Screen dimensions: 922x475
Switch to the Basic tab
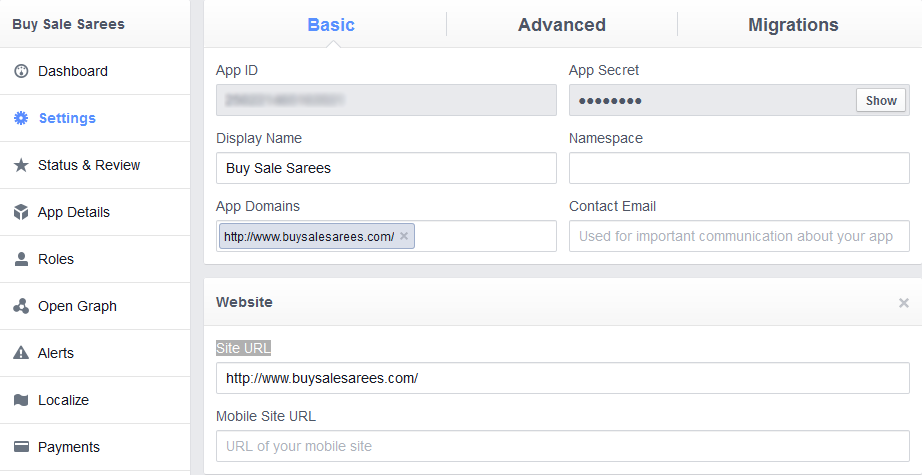331,25
